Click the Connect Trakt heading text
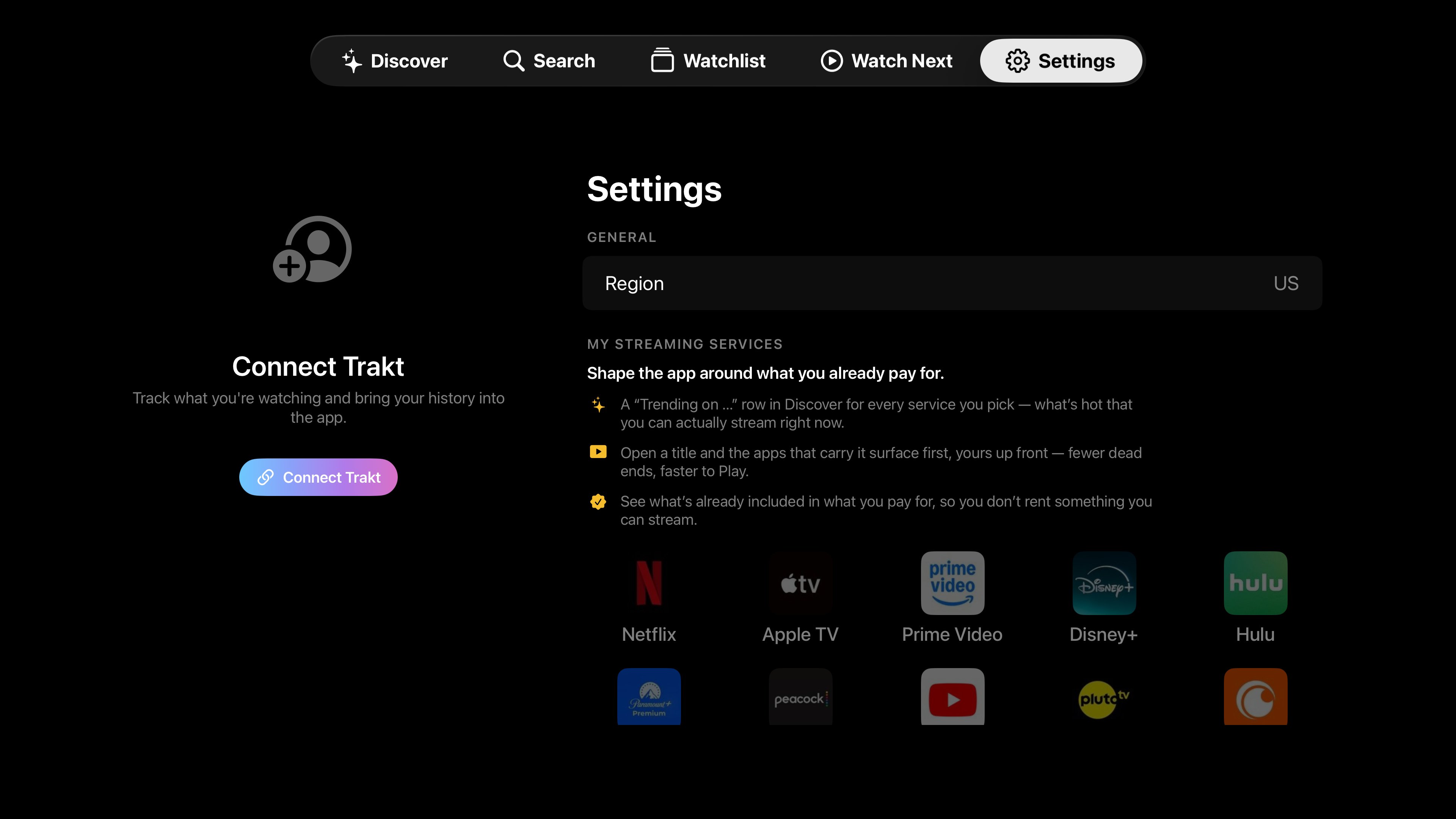Viewport: 1456px width, 819px height. [318, 366]
